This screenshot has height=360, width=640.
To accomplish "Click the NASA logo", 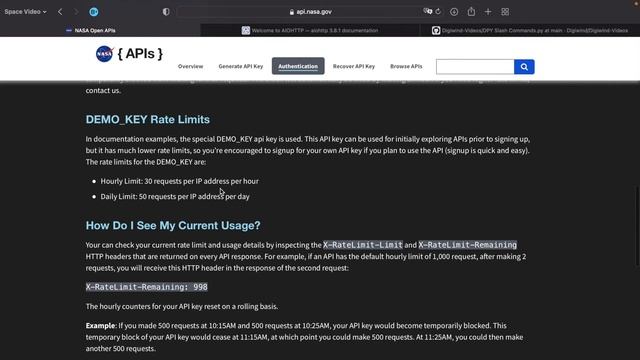I will tap(104, 53).
